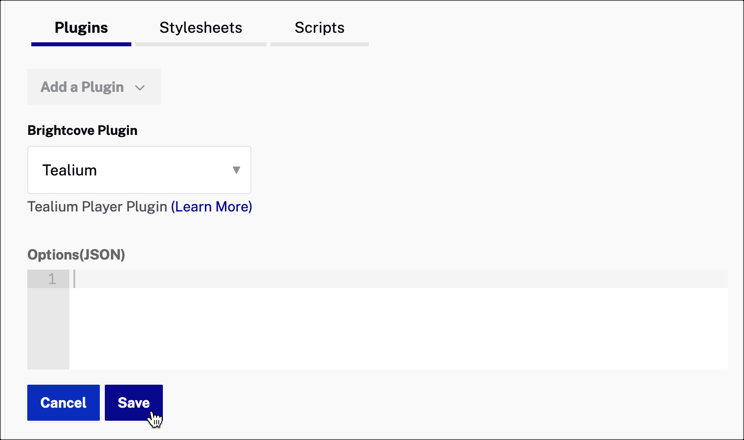
Task: Open the Learn More link
Action: pos(211,207)
